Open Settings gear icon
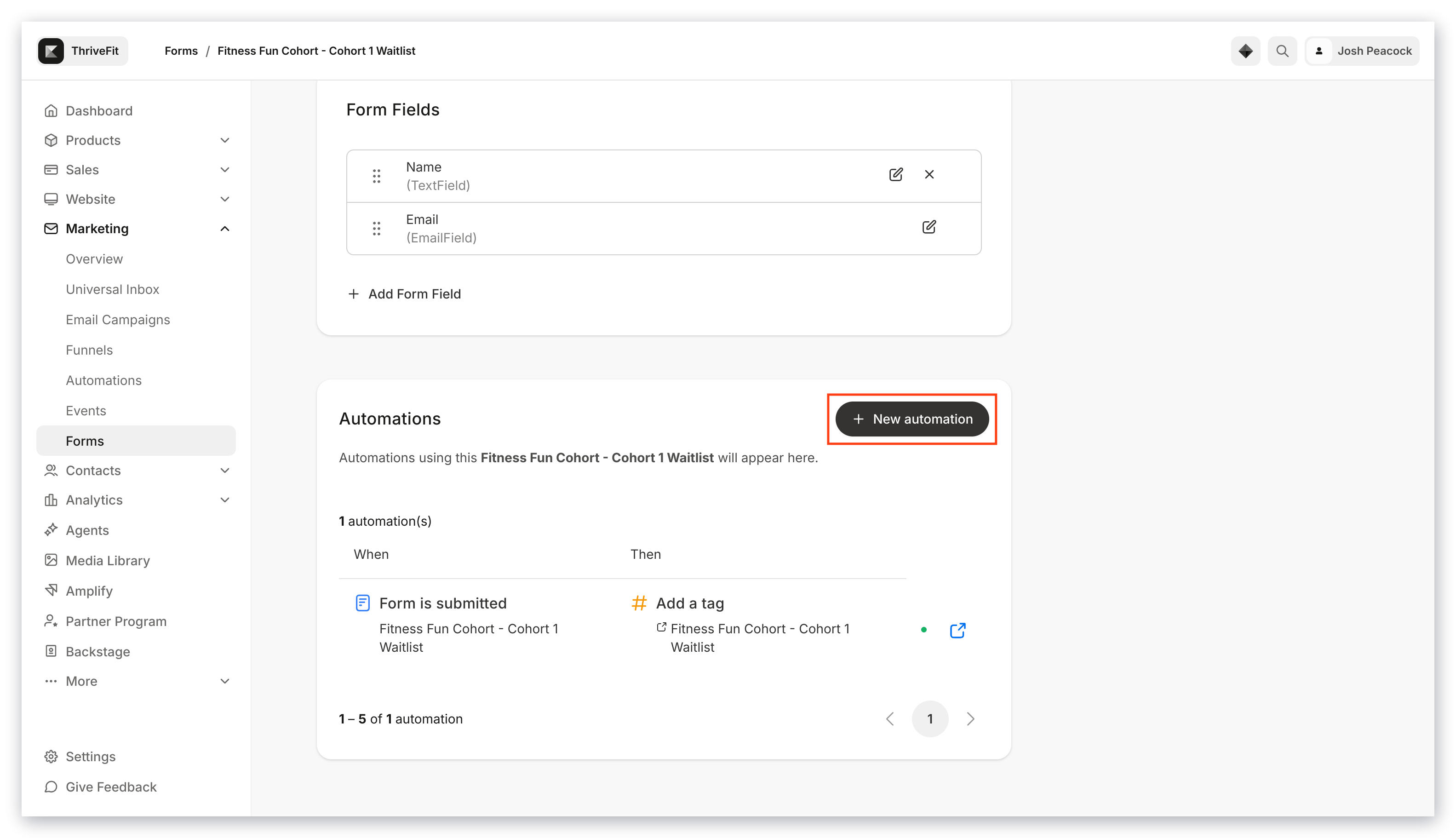The image size is (1456, 838). click(51, 756)
